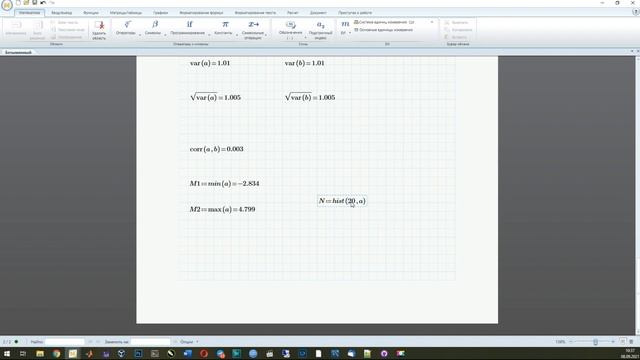Image resolution: width=640 pixels, height=360 pixels.
Task: Click the M1:=min(a)=-2.834 expression
Action: 224,183
